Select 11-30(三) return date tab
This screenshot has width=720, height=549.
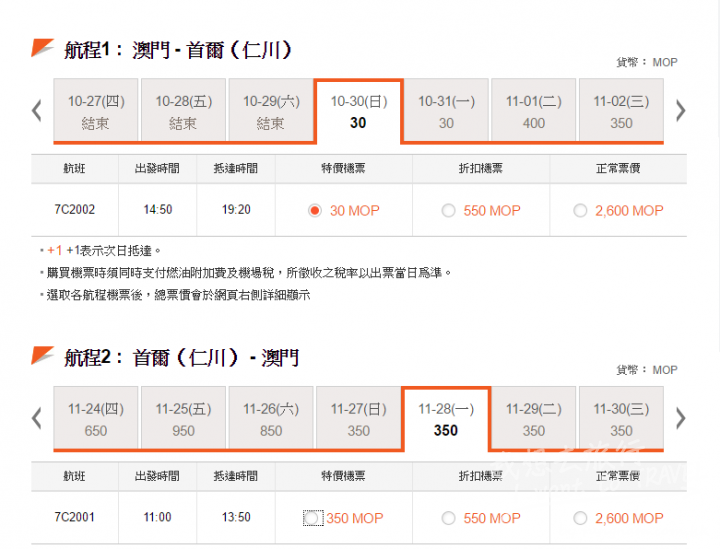click(x=621, y=419)
